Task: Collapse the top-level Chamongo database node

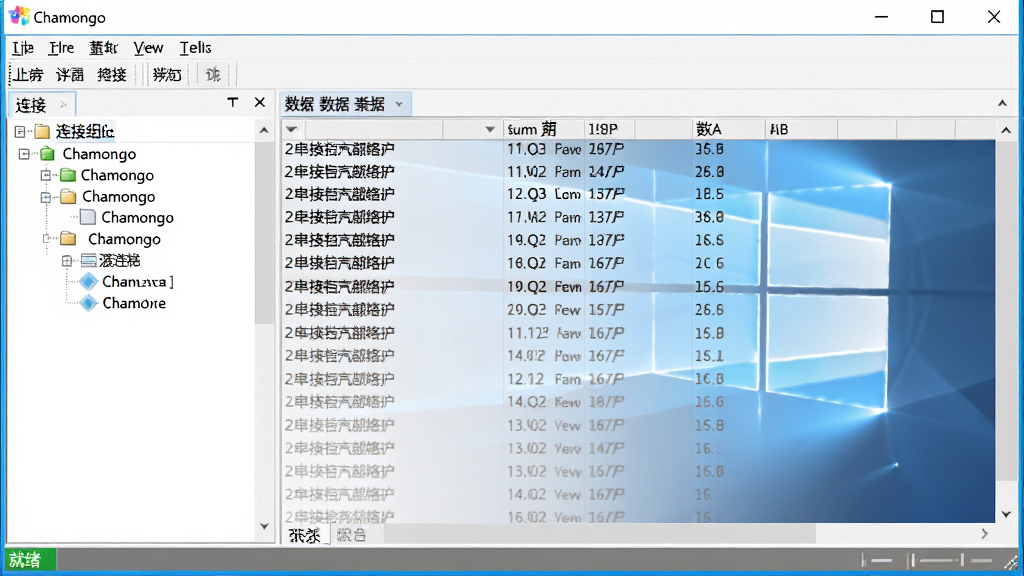Action: click(x=24, y=154)
